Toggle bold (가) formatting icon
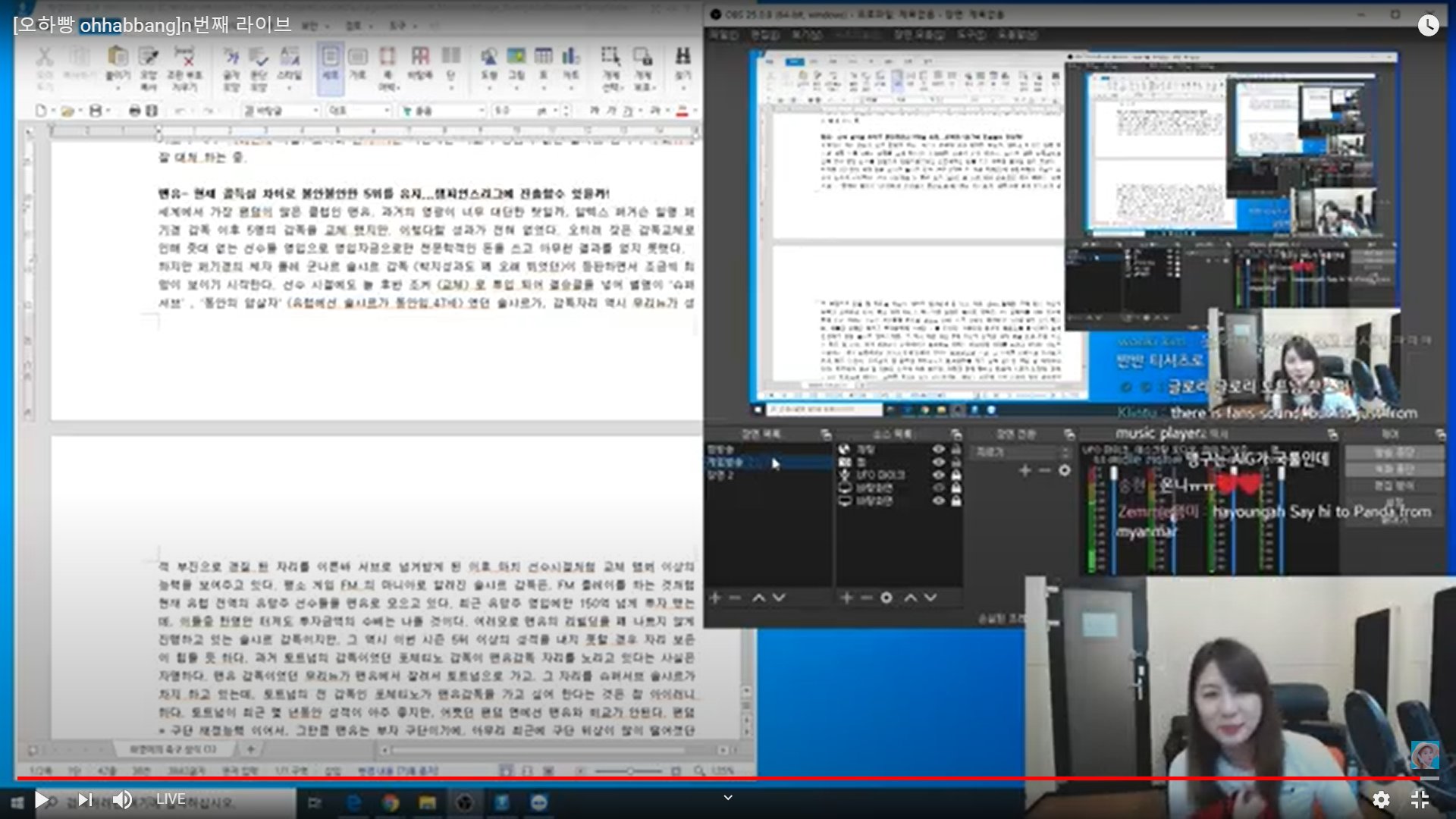 tap(594, 111)
